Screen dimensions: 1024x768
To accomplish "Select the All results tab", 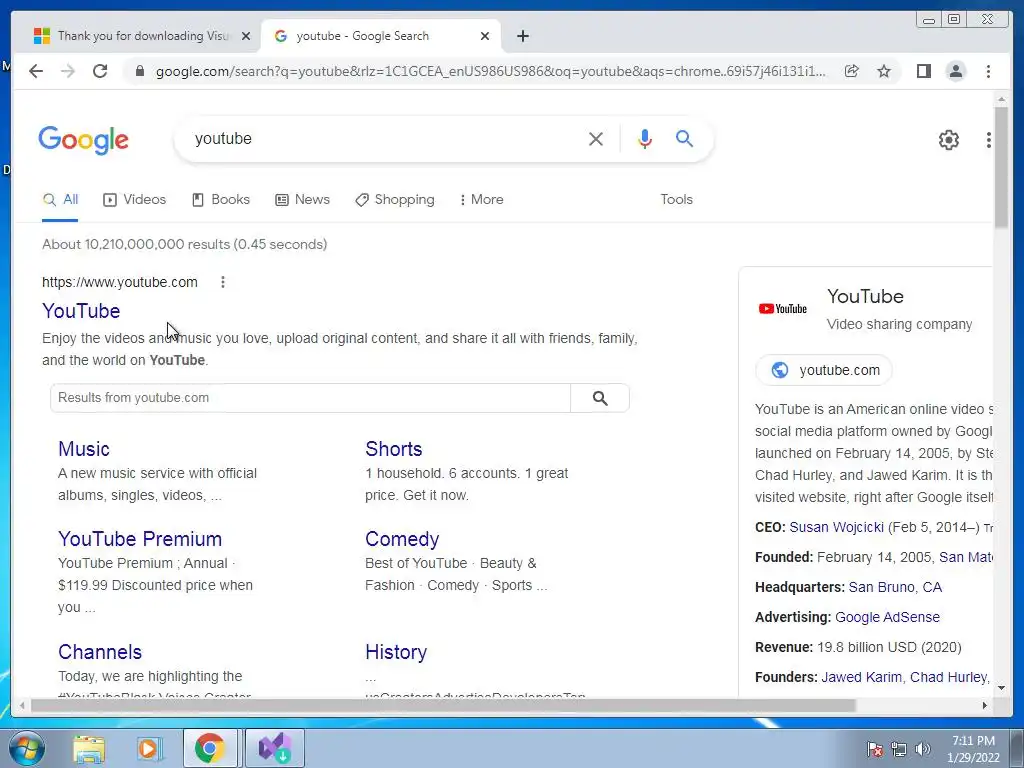I will (x=60, y=200).
